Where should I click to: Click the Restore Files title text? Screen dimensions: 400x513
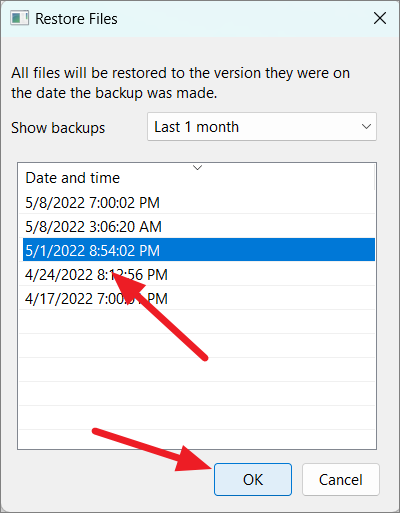pyautogui.click(x=76, y=19)
